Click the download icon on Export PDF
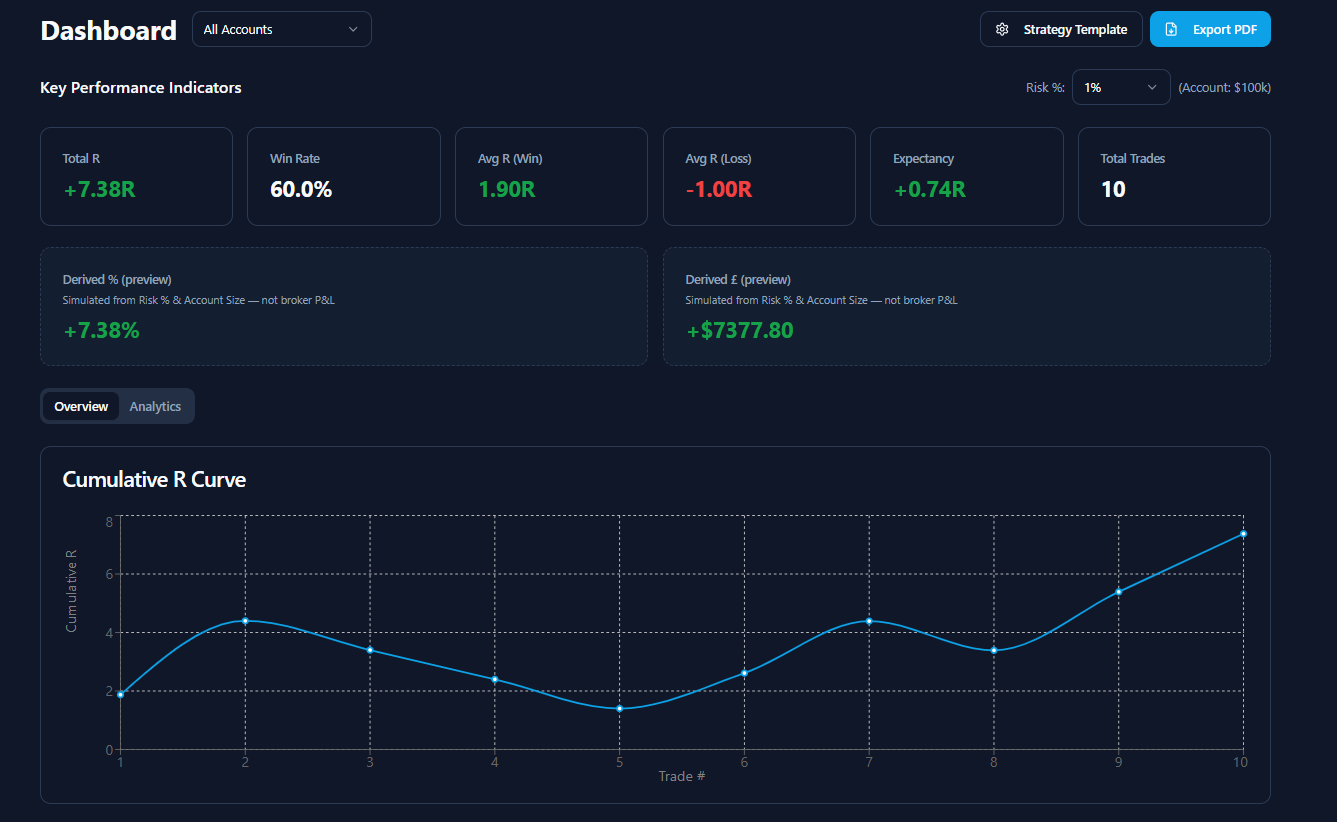Image resolution: width=1337 pixels, height=822 pixels. click(1172, 30)
